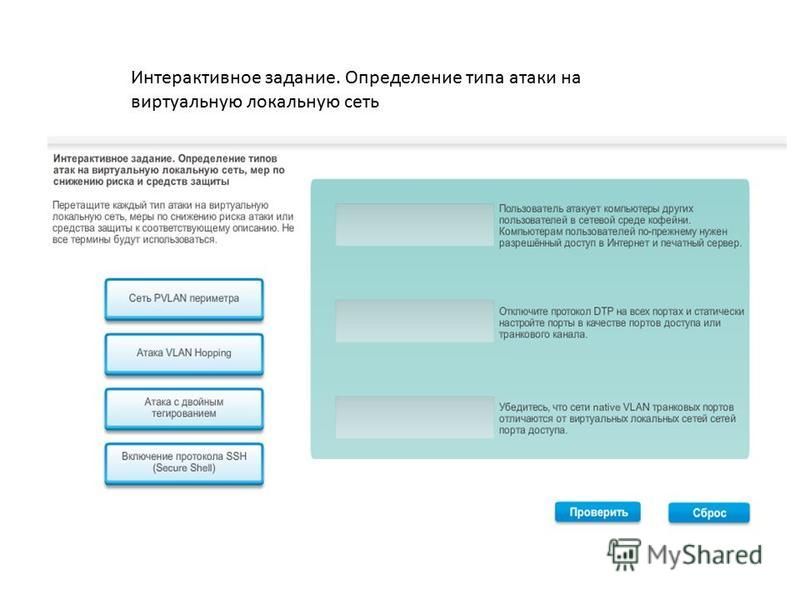The image size is (800, 600).
Task: Pick the 'Атака VLAN Hopping' card
Action: (x=184, y=354)
